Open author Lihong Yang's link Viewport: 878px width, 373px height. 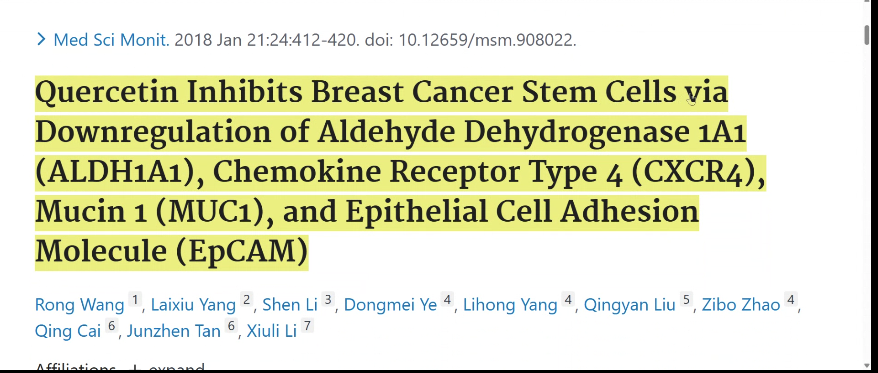click(x=510, y=305)
